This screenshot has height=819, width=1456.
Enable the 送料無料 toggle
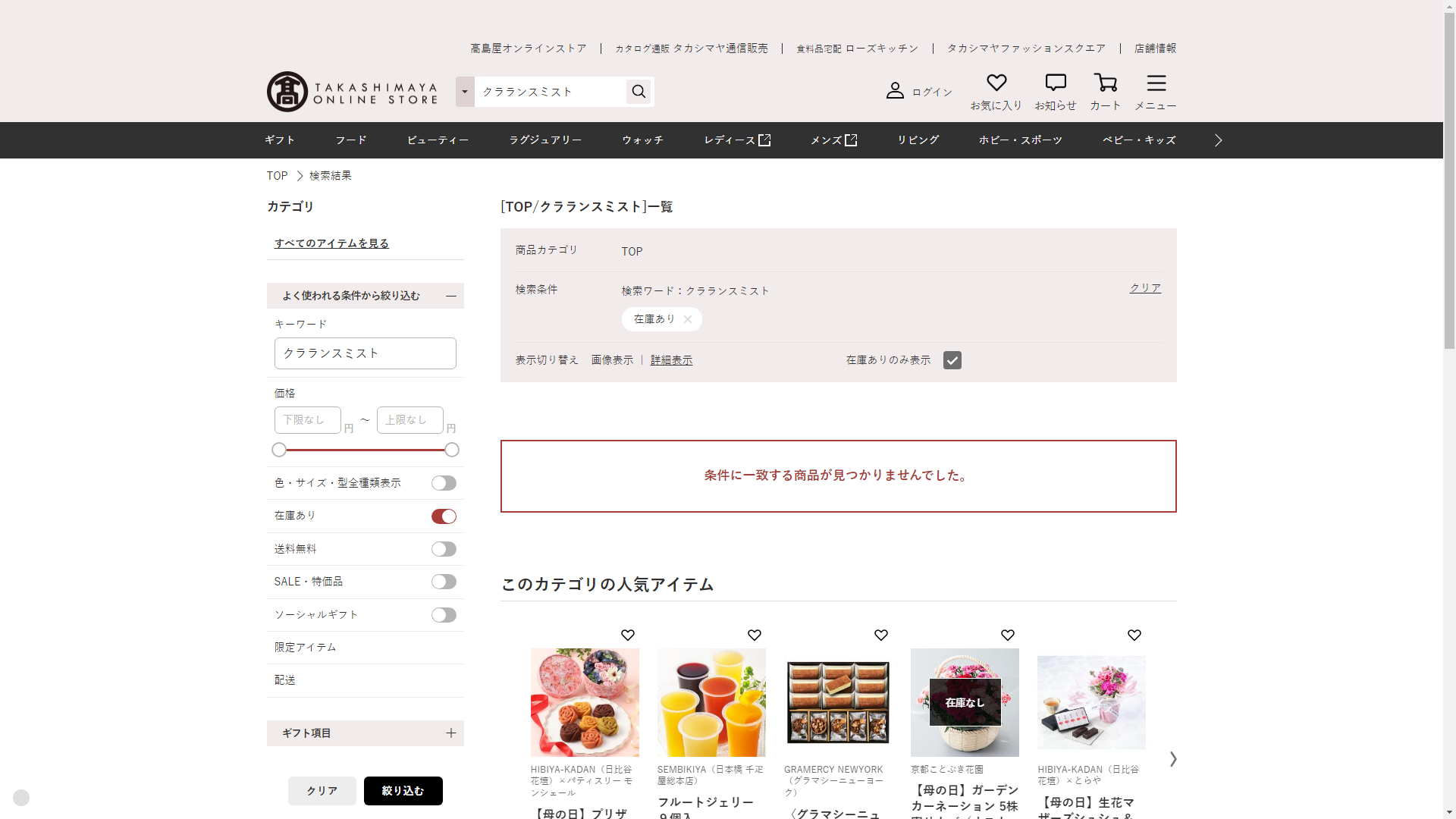pos(444,549)
